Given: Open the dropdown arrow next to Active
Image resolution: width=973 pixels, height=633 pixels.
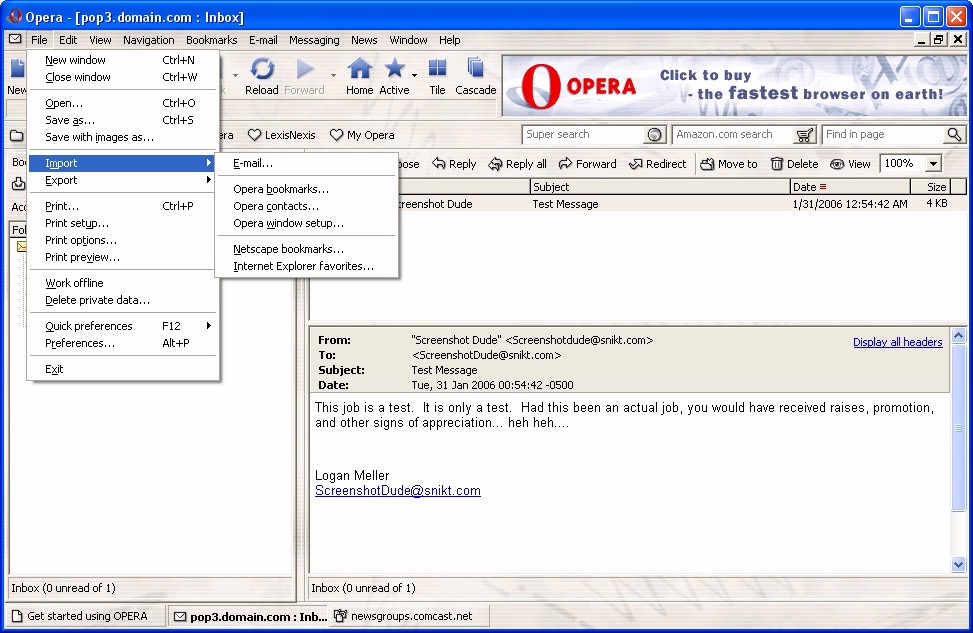Looking at the screenshot, I should tap(415, 75).
